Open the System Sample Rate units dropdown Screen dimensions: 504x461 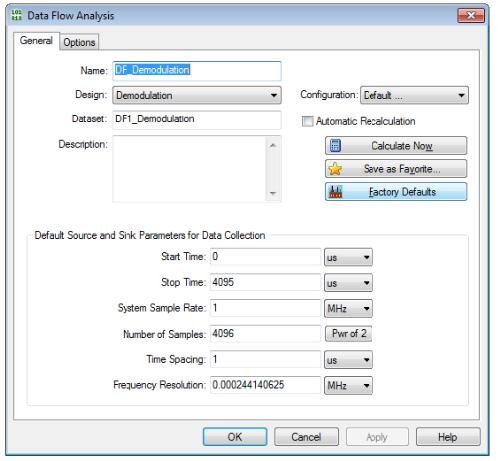coord(348,308)
